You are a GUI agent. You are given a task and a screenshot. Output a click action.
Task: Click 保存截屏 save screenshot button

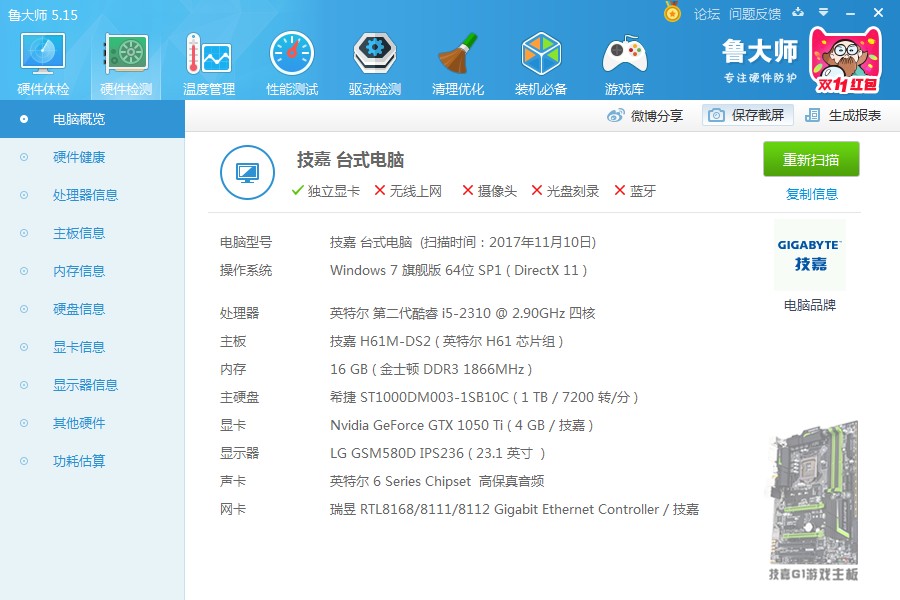coord(747,115)
